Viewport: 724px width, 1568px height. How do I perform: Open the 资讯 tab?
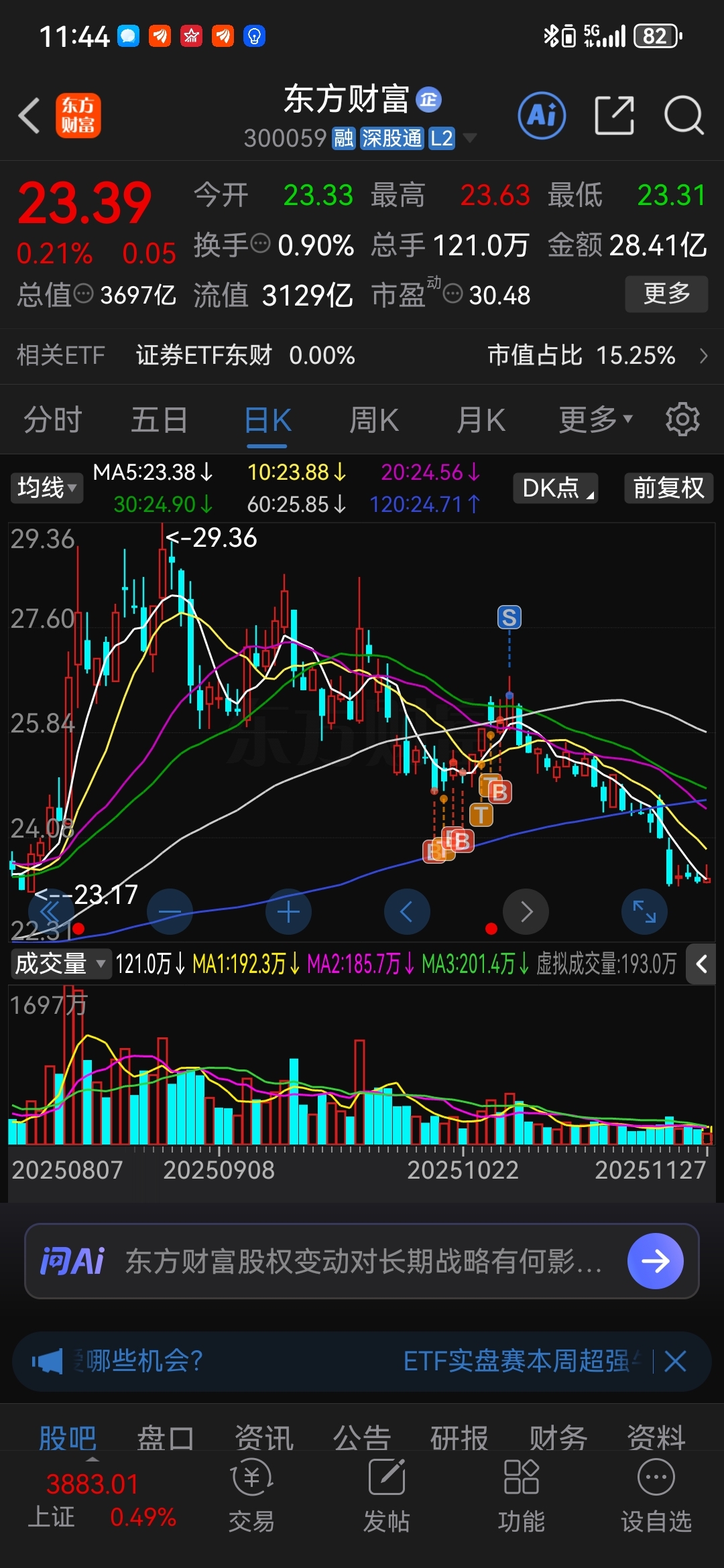pyautogui.click(x=263, y=1438)
